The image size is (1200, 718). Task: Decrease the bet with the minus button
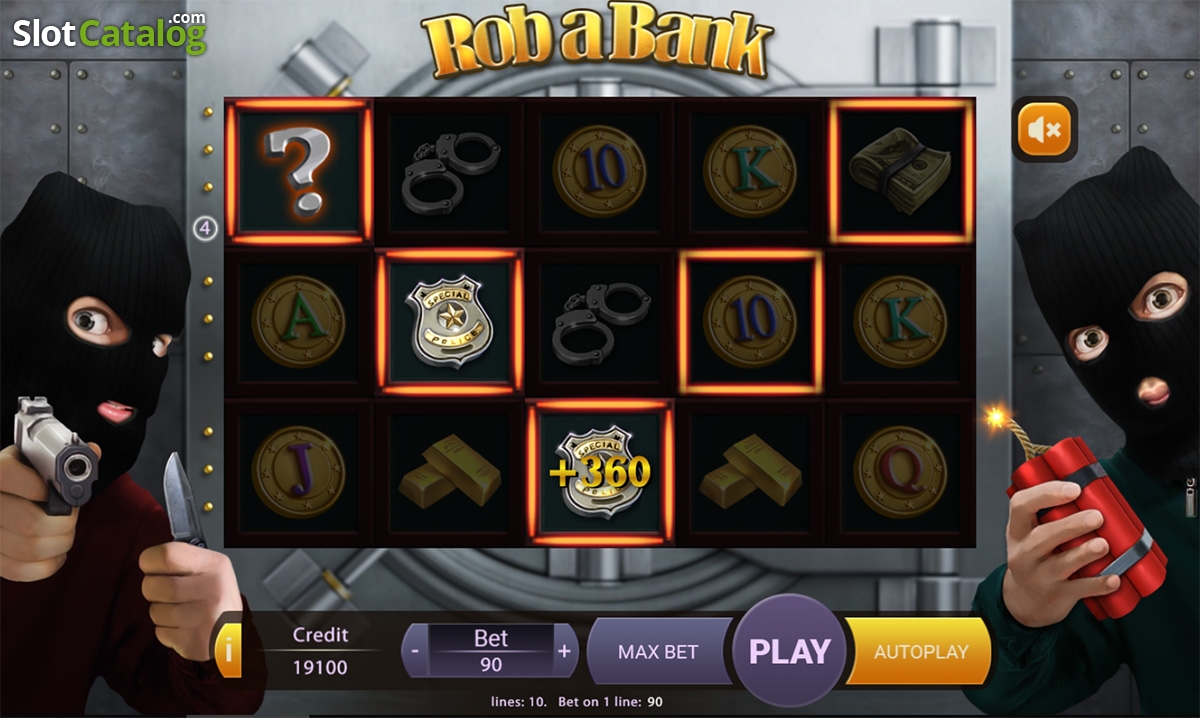click(414, 651)
